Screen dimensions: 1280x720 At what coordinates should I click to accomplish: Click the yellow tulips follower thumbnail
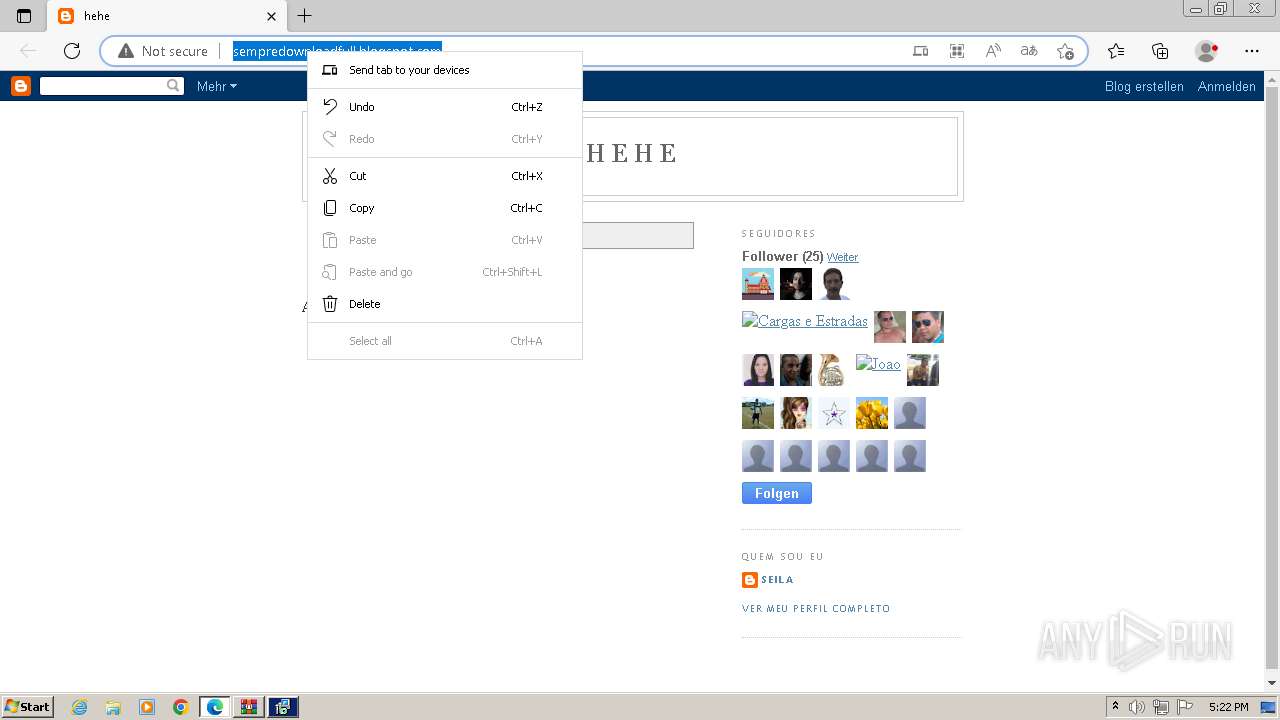point(872,413)
